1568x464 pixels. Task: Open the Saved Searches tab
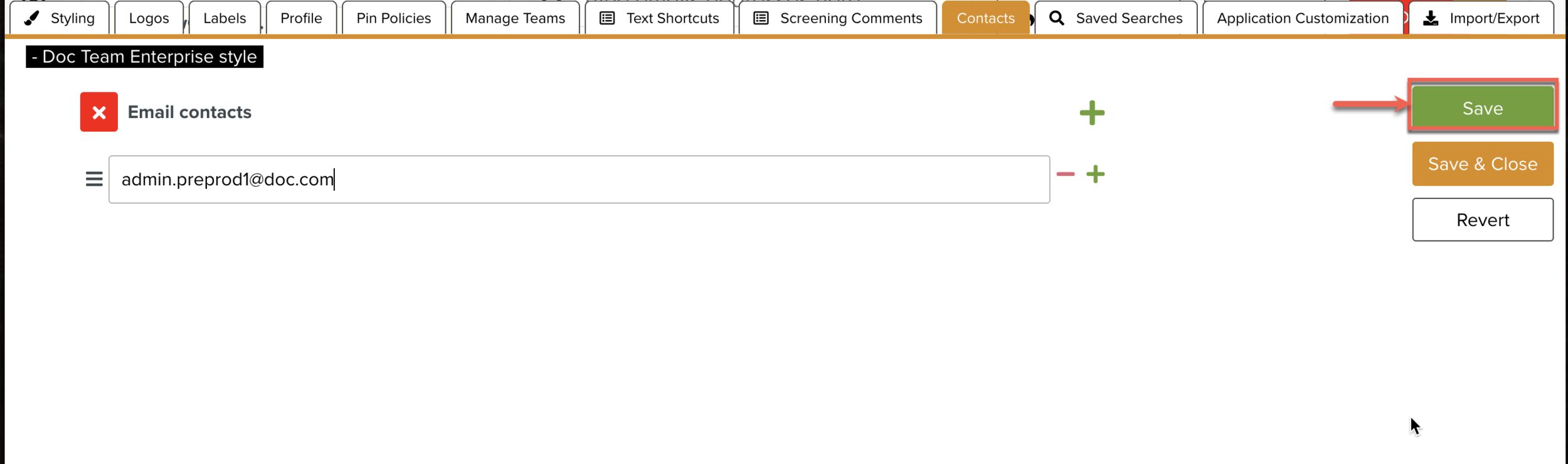[1115, 18]
